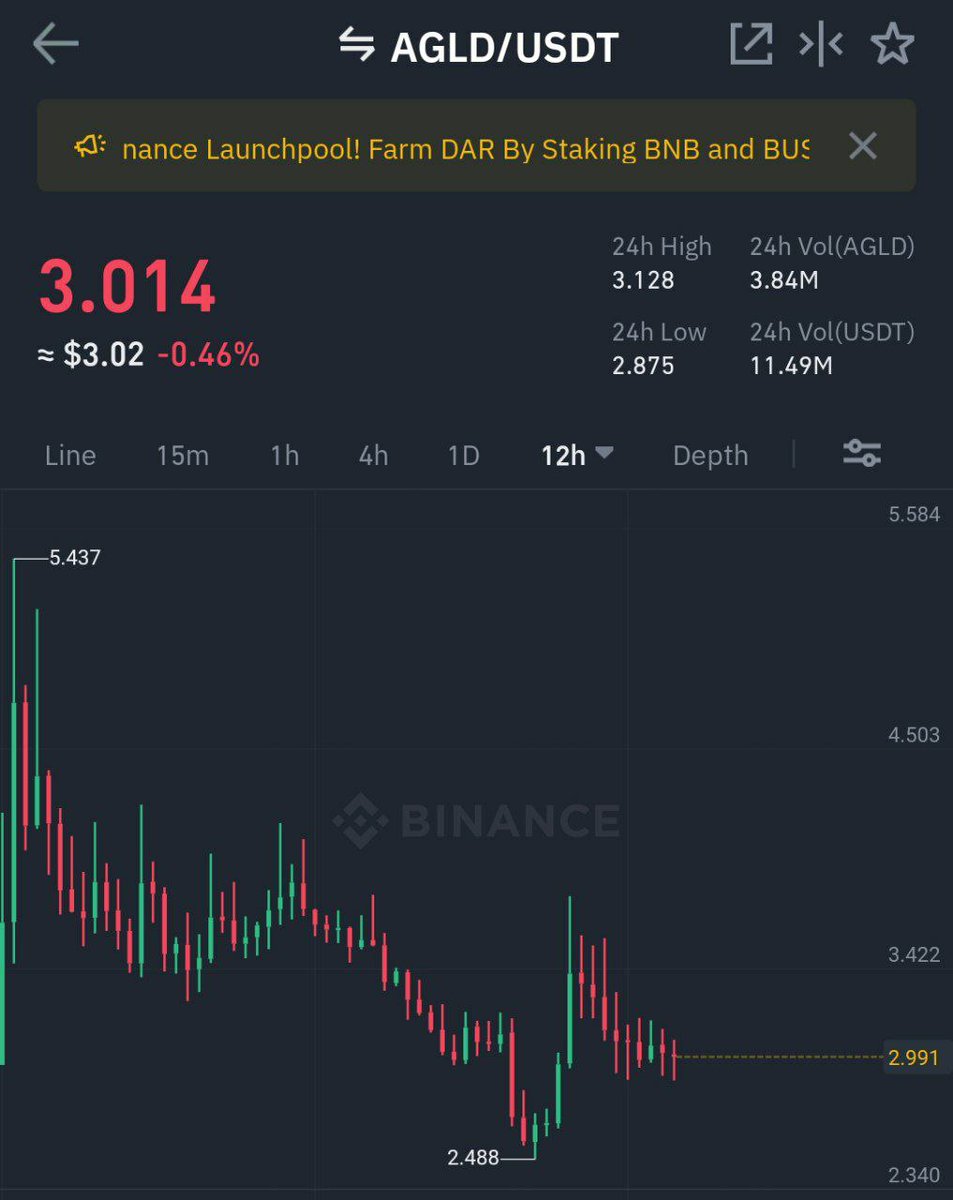The image size is (953, 1200).
Task: Tap the 5.584 axis label
Action: [914, 515]
